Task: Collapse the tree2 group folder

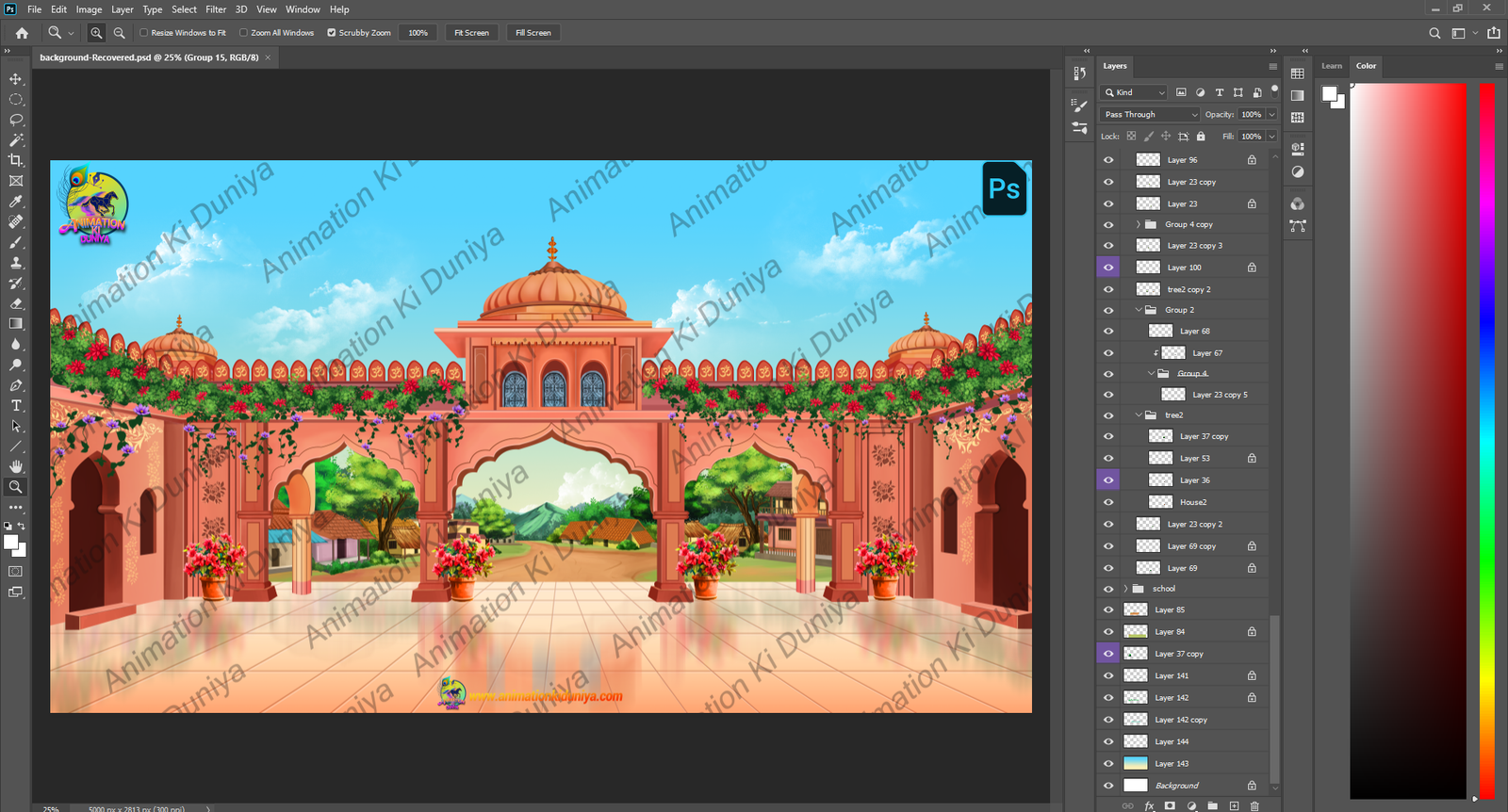Action: (1139, 415)
